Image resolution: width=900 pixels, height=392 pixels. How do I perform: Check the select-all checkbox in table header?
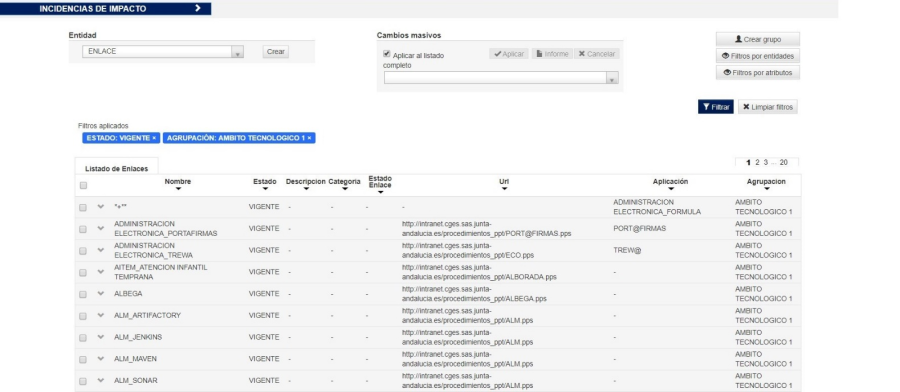pyautogui.click(x=83, y=185)
